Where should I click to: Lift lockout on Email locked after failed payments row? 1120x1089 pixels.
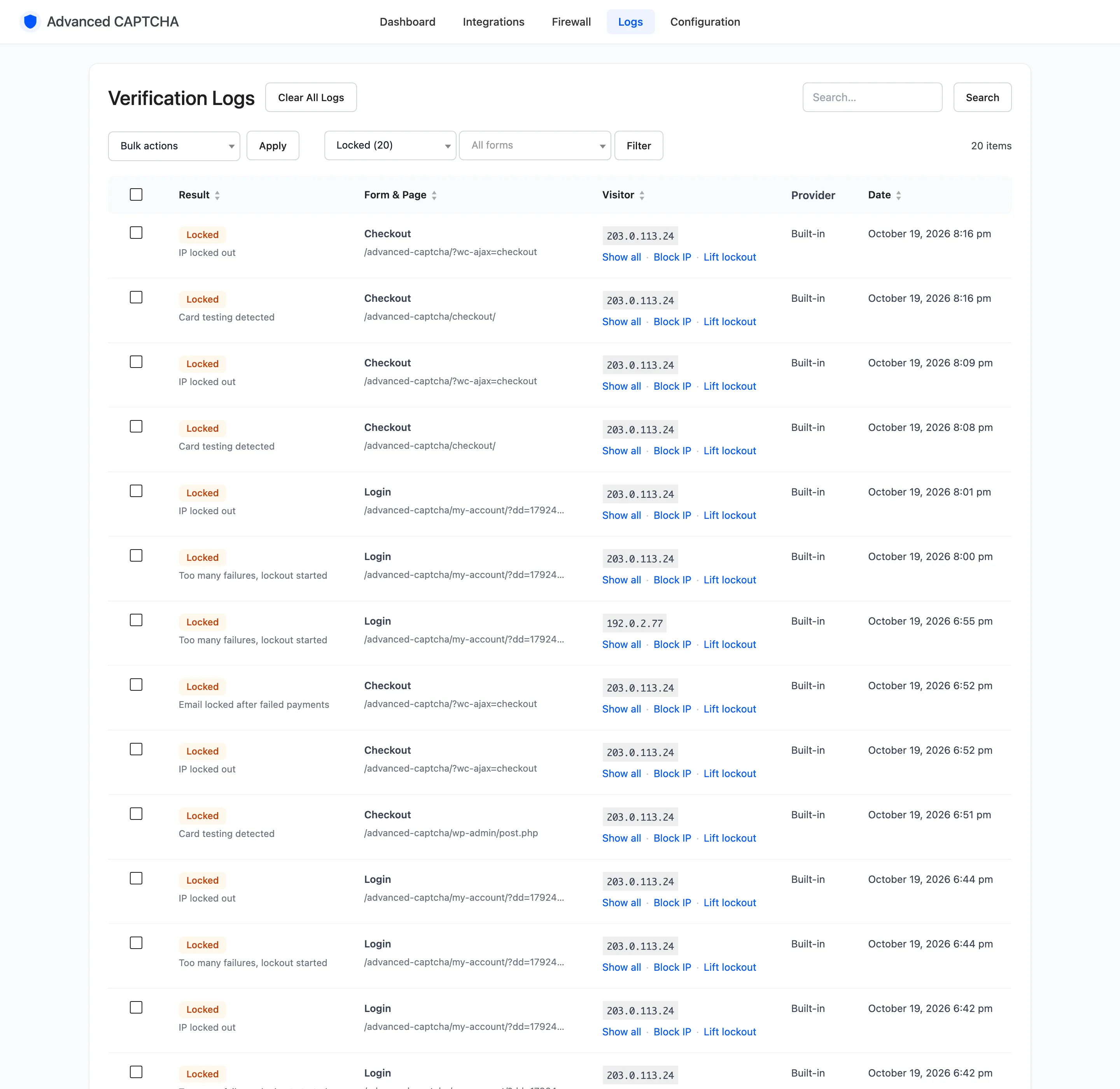click(x=729, y=709)
